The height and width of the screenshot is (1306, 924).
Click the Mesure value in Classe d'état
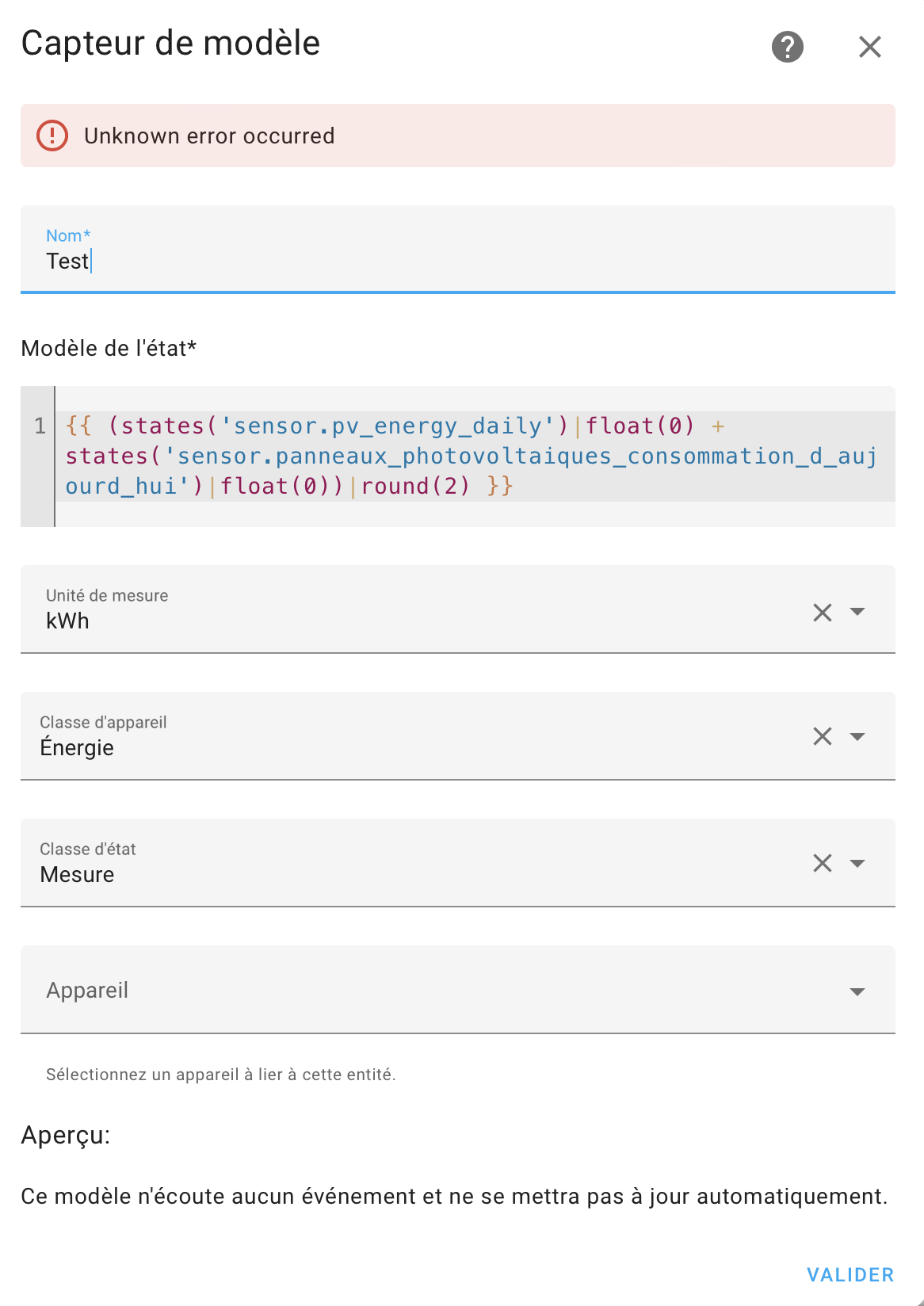[77, 874]
